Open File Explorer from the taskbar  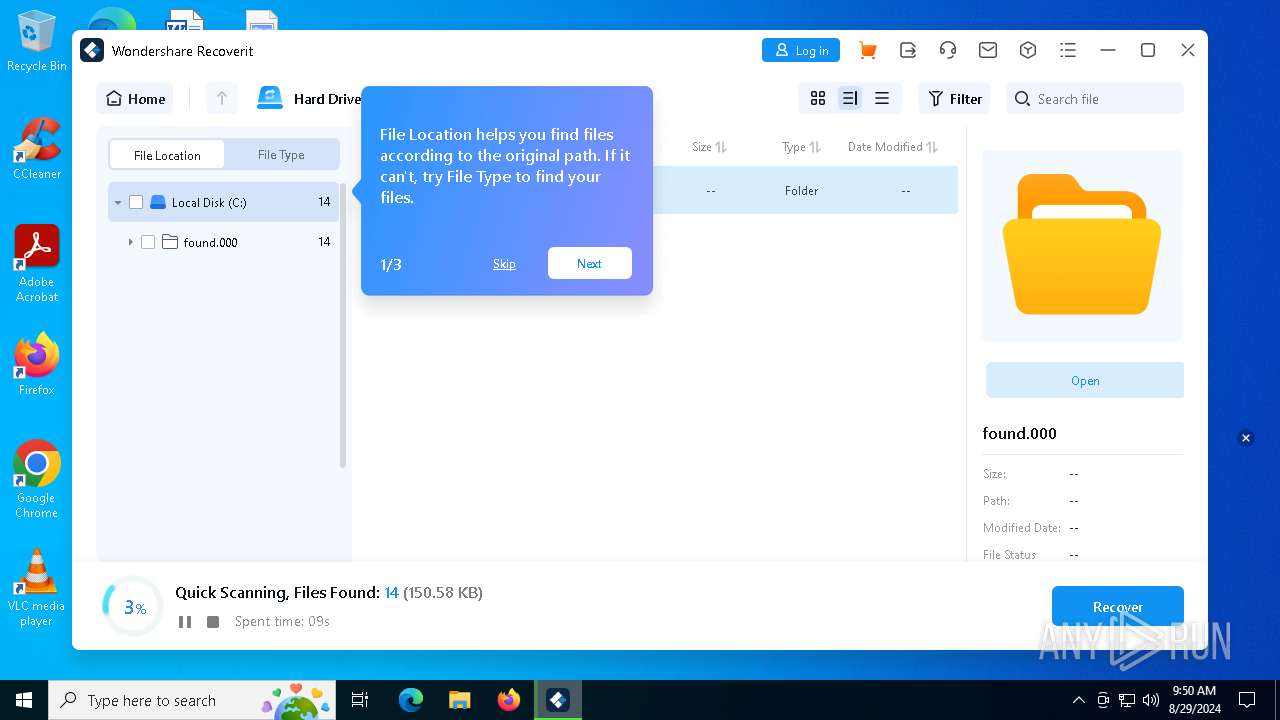[x=459, y=700]
